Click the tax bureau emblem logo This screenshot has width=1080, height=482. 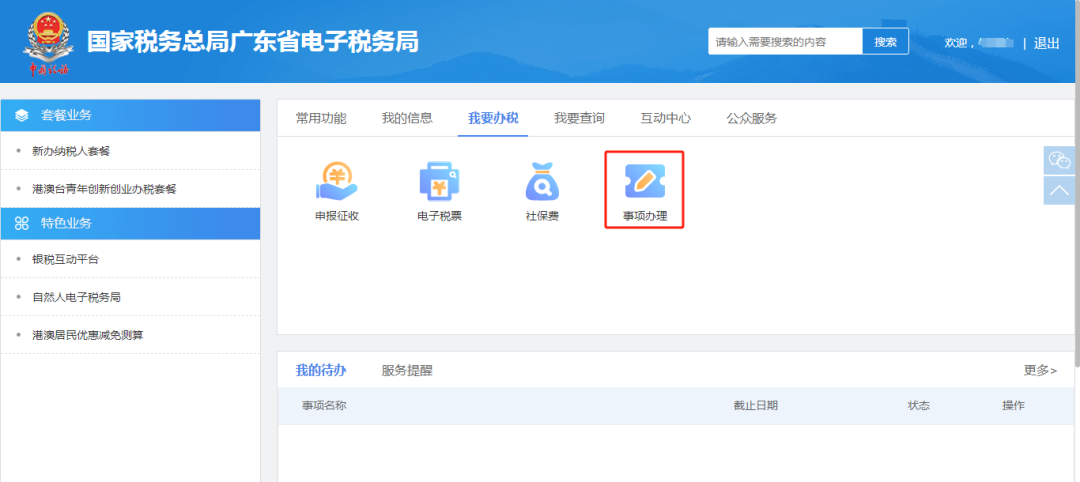[x=47, y=43]
